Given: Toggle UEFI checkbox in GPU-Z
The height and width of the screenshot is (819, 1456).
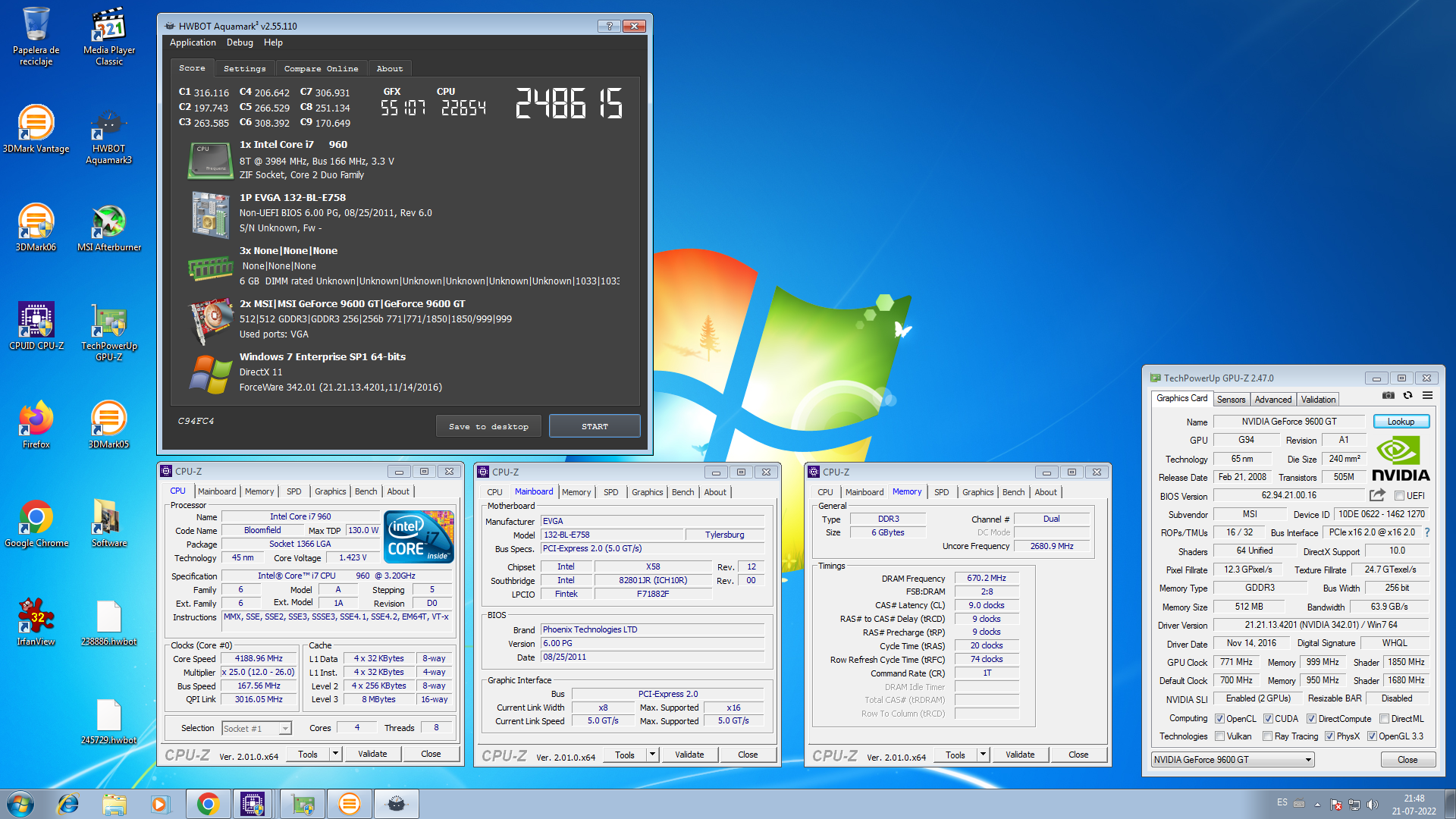Looking at the screenshot, I should (1399, 496).
